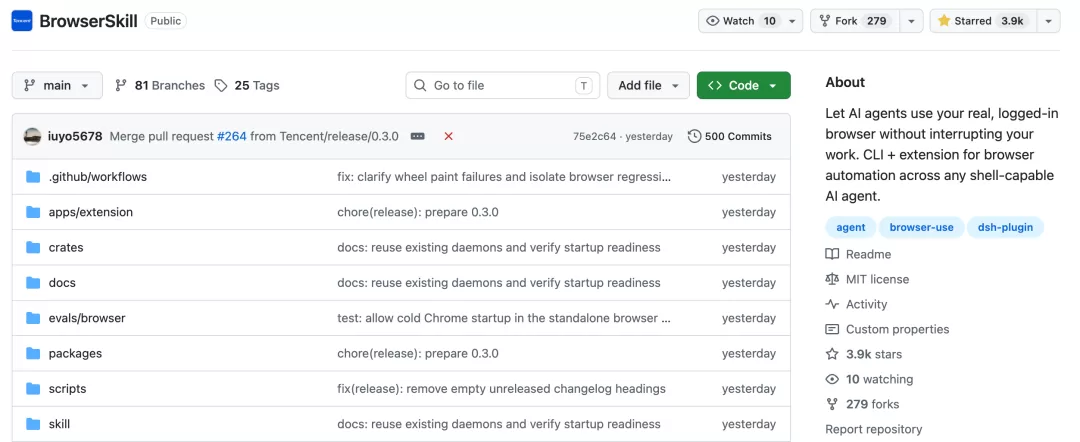Open iuyo5678 author profile link
This screenshot has width=1080, height=442.
[74, 136]
